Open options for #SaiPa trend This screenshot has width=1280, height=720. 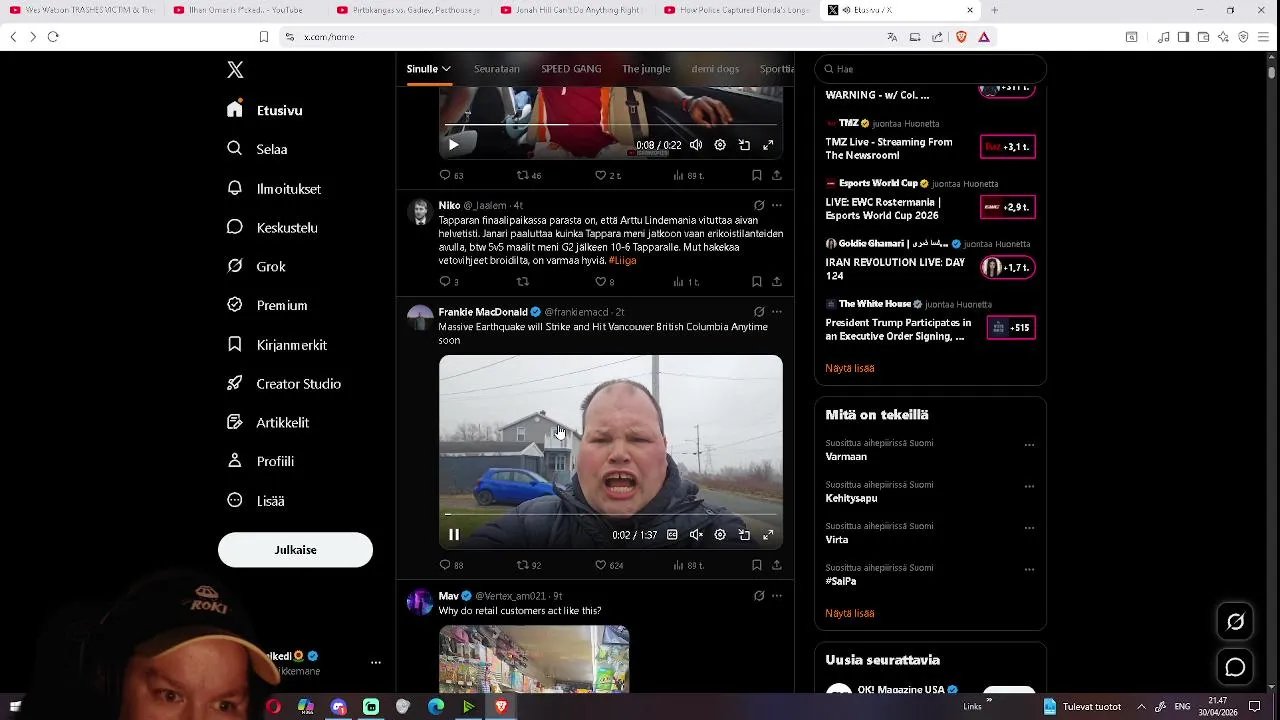(1029, 570)
